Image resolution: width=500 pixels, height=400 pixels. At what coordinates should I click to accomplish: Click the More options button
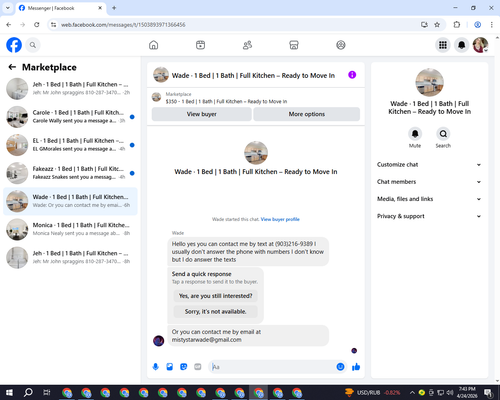307,114
